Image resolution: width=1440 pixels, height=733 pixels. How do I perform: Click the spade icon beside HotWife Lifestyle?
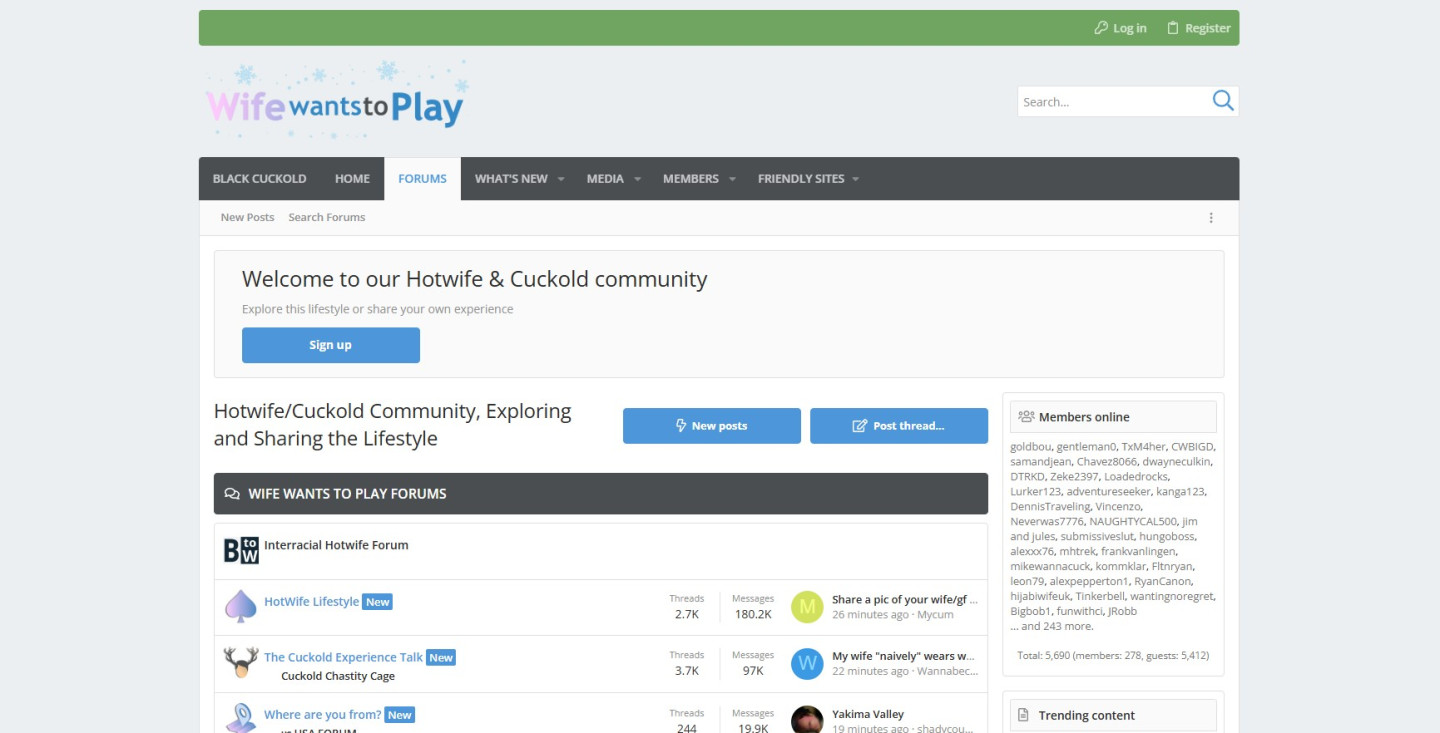coord(240,606)
